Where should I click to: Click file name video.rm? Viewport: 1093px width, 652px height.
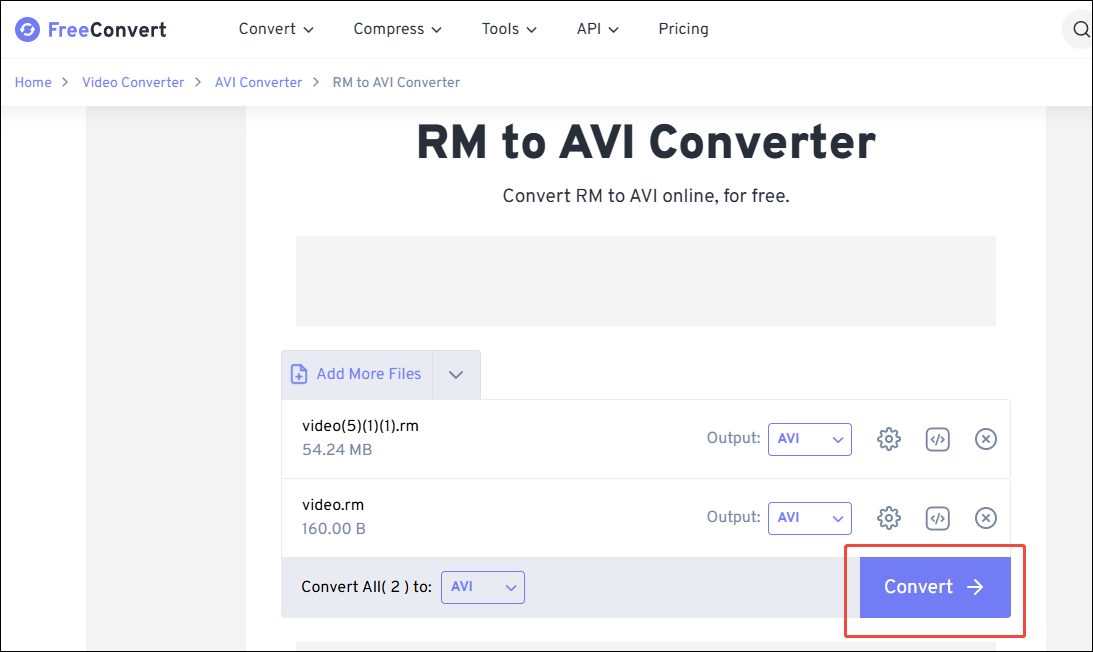[333, 505]
